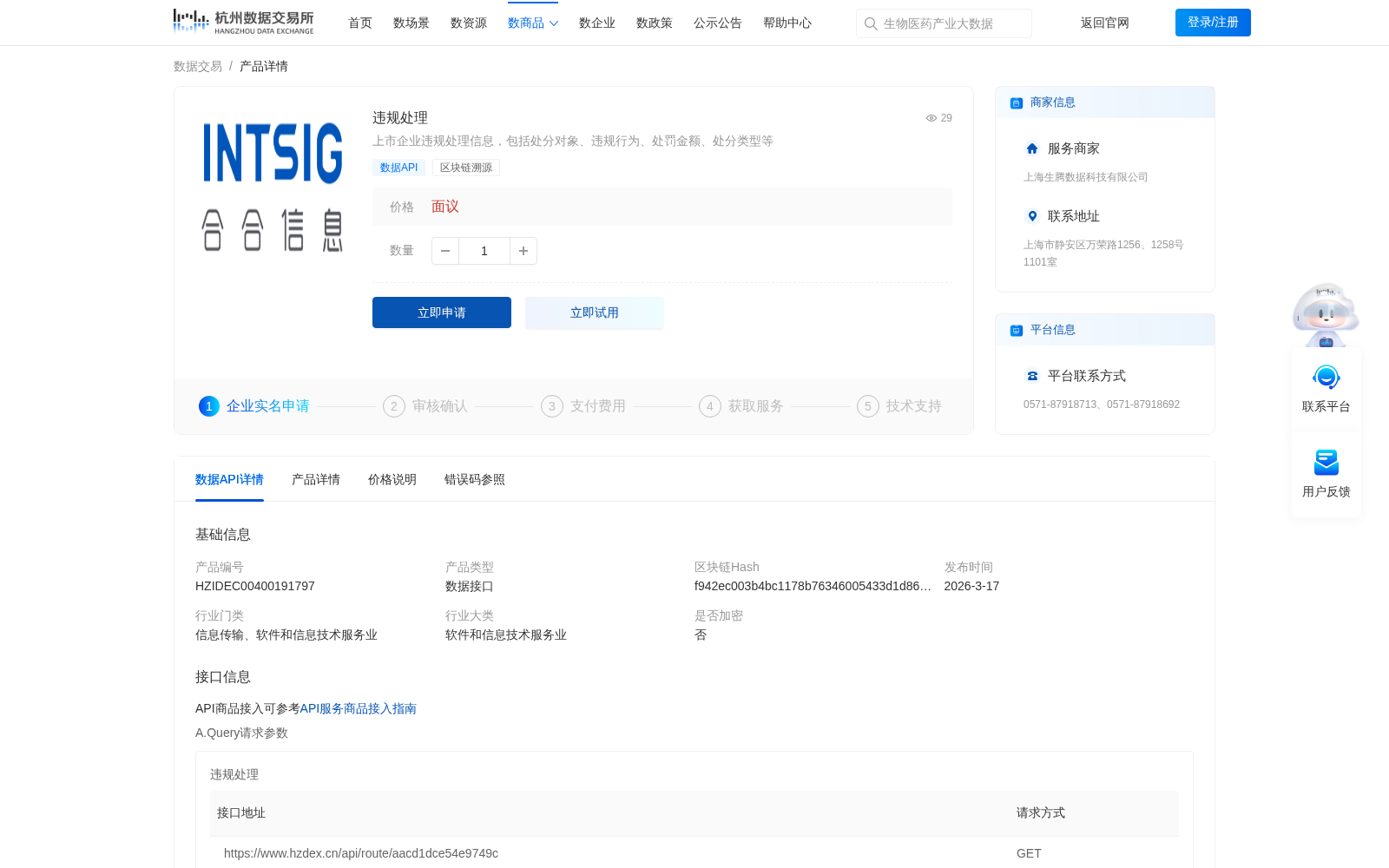1389x868 pixels.
Task: Click product number HZIDEC00400191797
Action: point(255,586)
